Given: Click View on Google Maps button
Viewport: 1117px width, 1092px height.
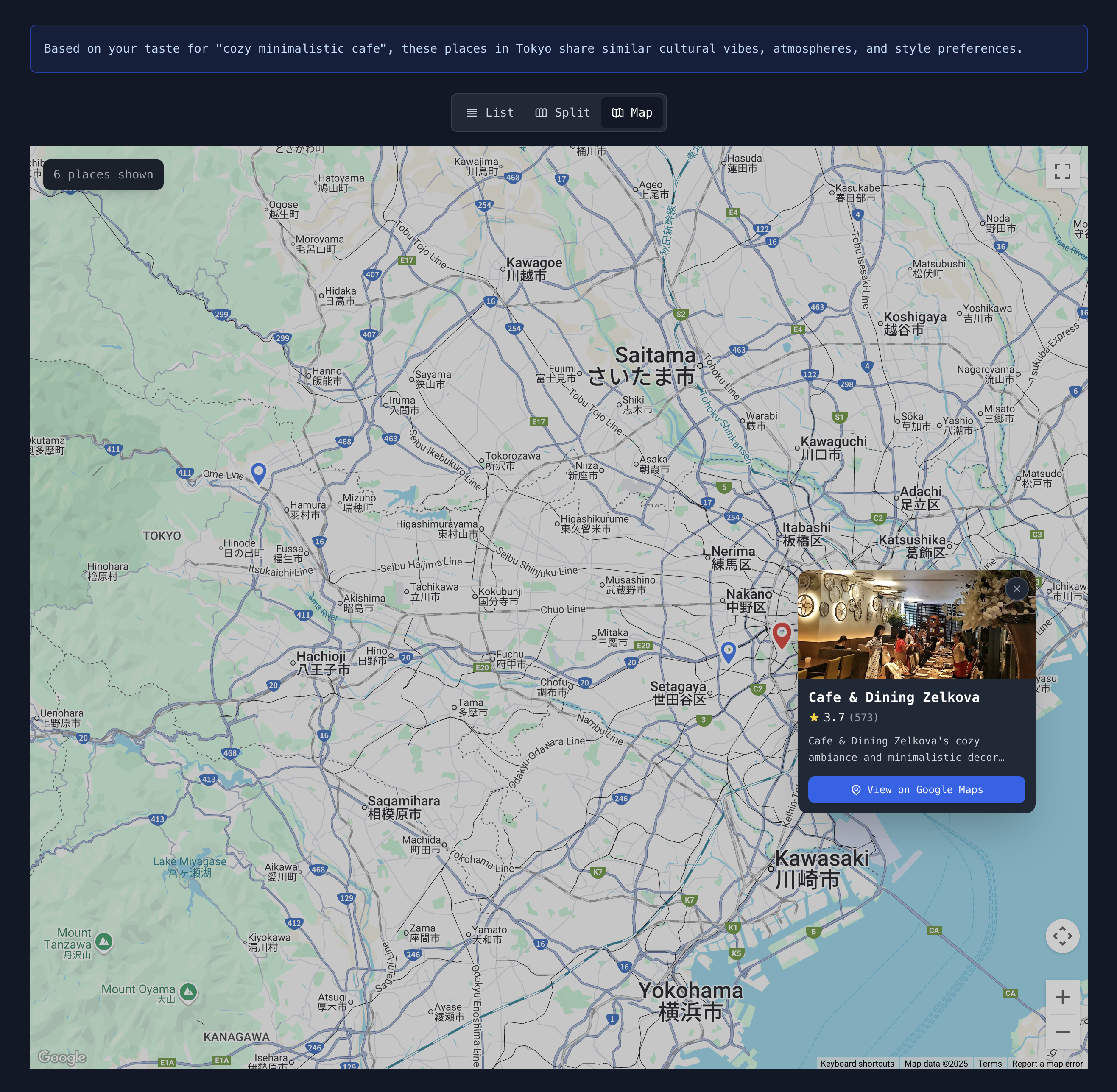Looking at the screenshot, I should coord(916,790).
